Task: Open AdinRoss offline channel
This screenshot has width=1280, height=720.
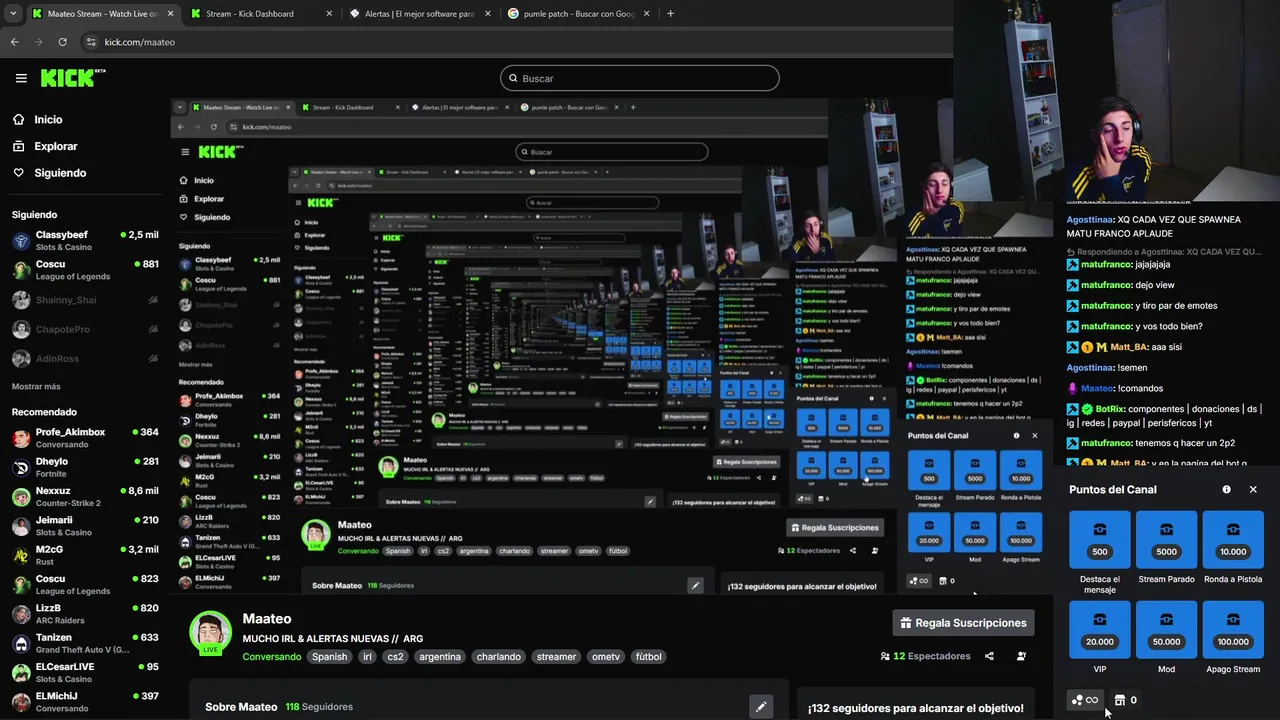Action: point(85,358)
